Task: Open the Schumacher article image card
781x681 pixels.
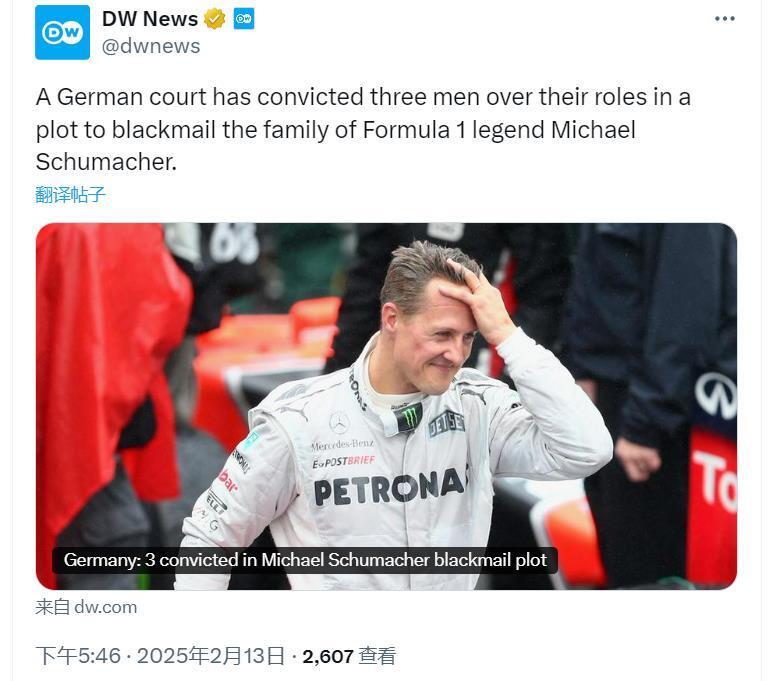Action: click(386, 405)
